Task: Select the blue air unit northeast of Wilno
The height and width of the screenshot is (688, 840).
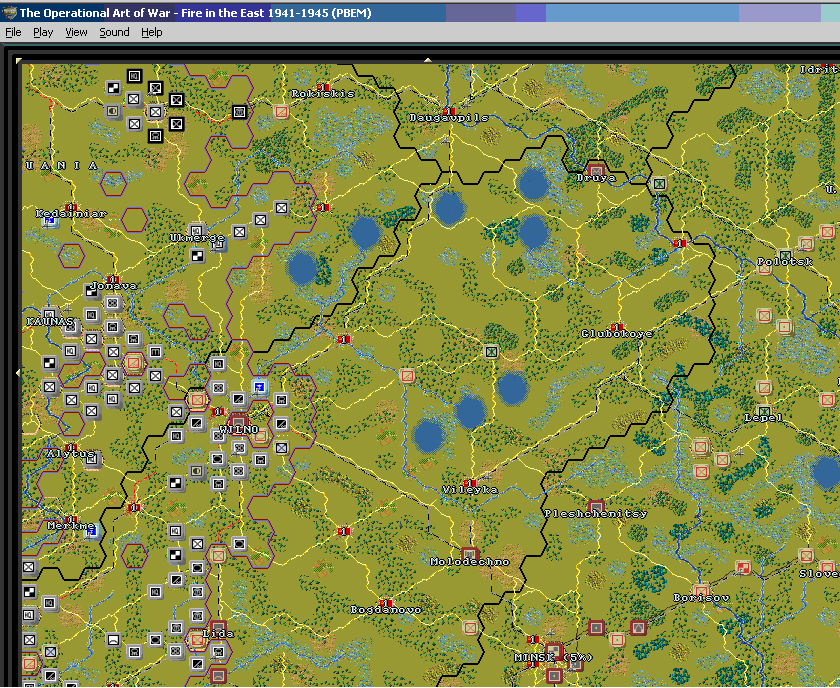Action: click(260, 387)
